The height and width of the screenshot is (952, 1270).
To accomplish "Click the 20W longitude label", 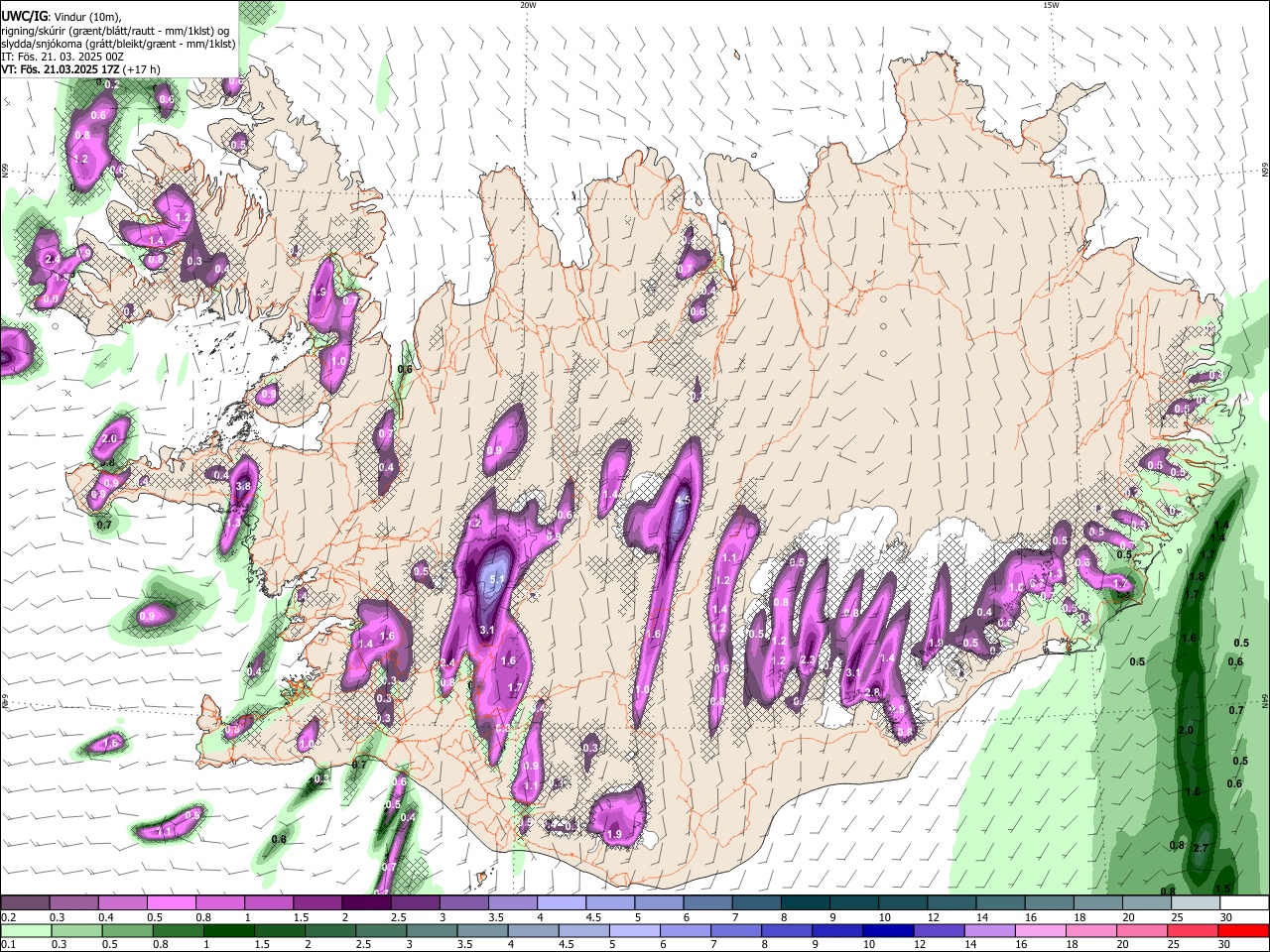I will (528, 5).
